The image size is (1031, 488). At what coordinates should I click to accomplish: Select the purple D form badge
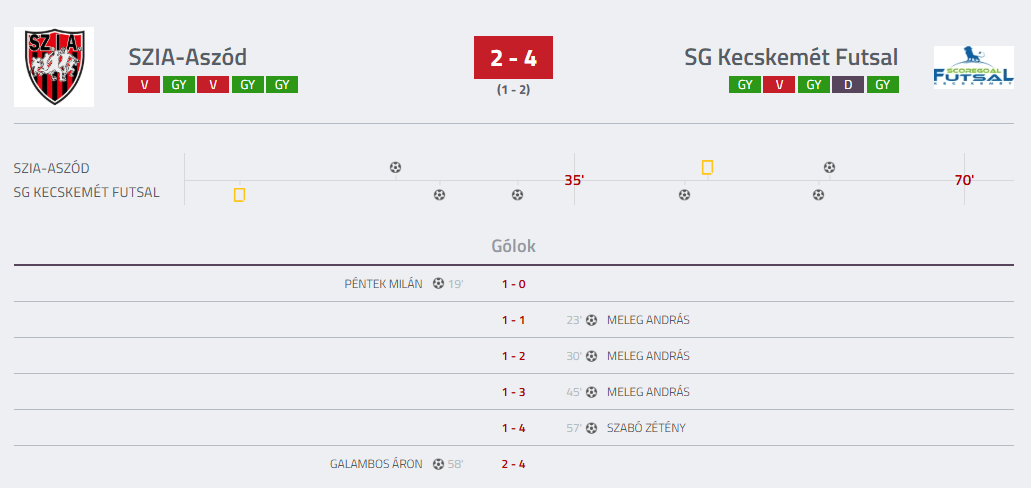click(848, 85)
